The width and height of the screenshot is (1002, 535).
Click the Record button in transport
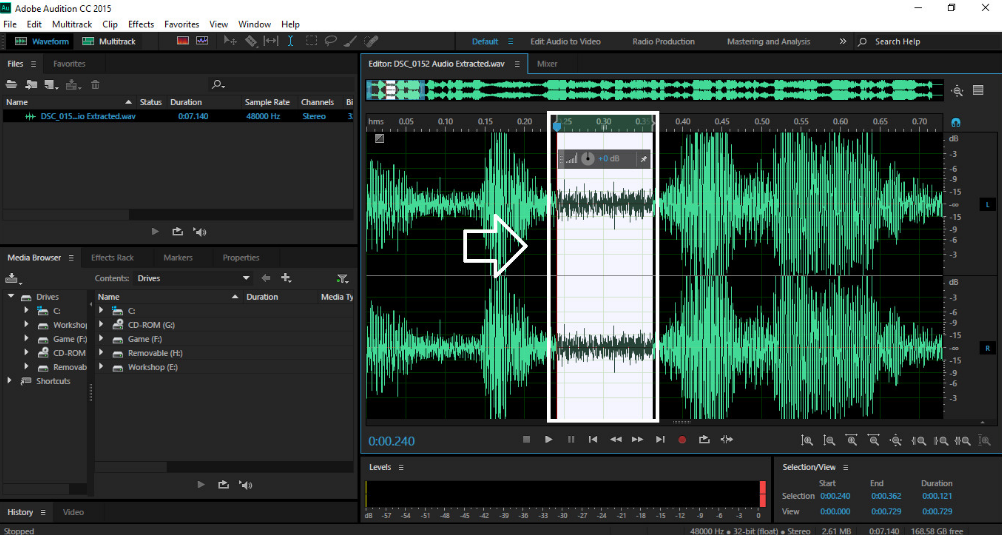coord(682,439)
